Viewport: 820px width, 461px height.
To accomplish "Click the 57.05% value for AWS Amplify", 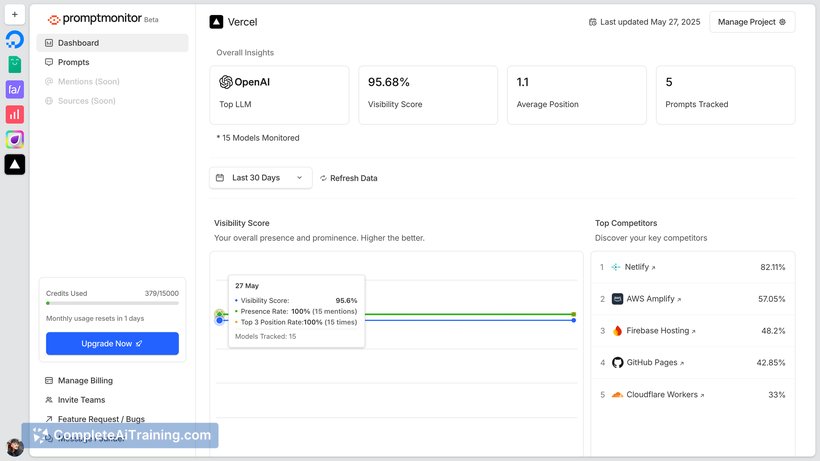I will (771, 299).
